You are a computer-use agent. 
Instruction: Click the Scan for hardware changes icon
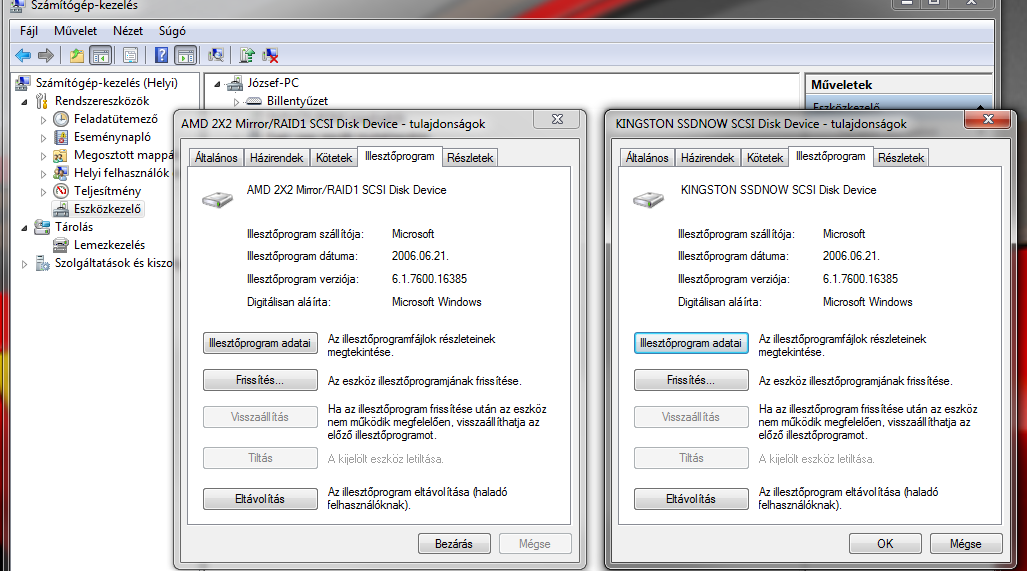(x=215, y=56)
